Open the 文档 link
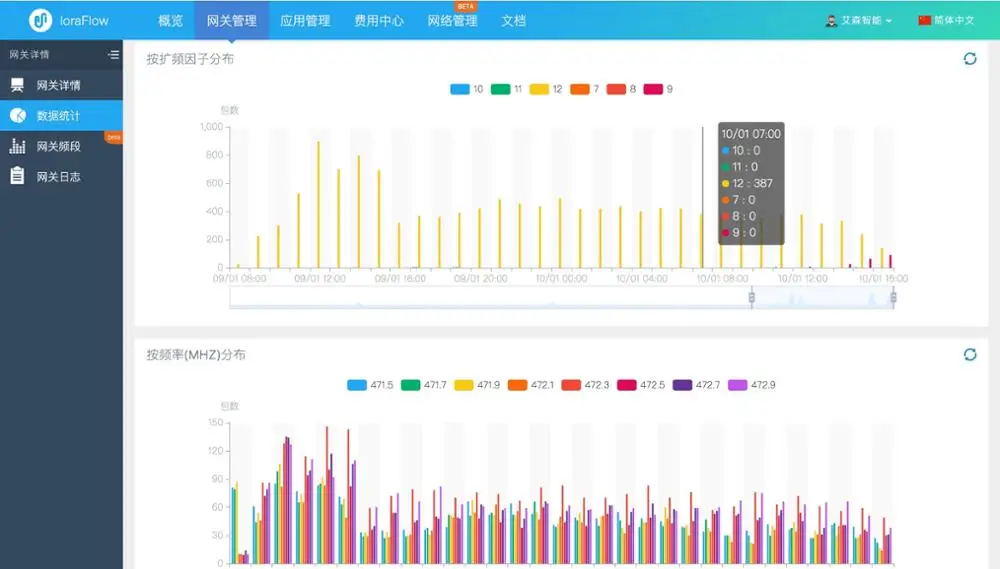 tap(513, 20)
